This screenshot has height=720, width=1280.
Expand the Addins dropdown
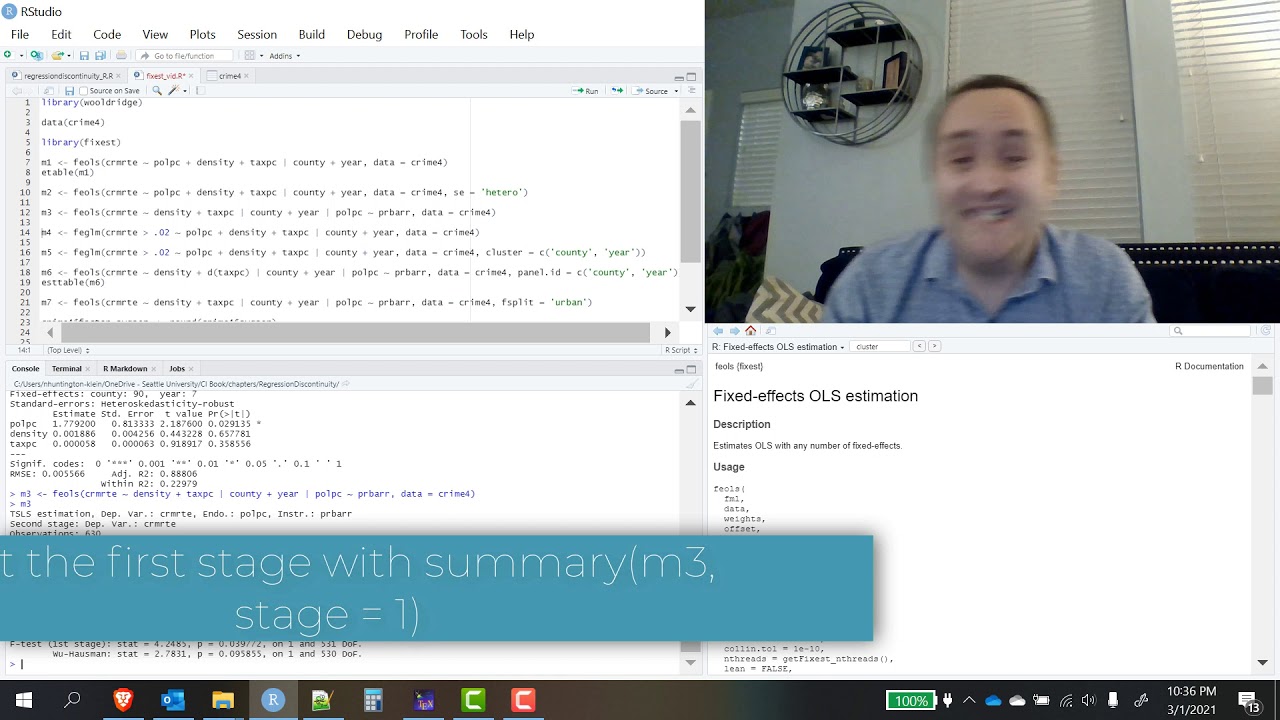[284, 56]
